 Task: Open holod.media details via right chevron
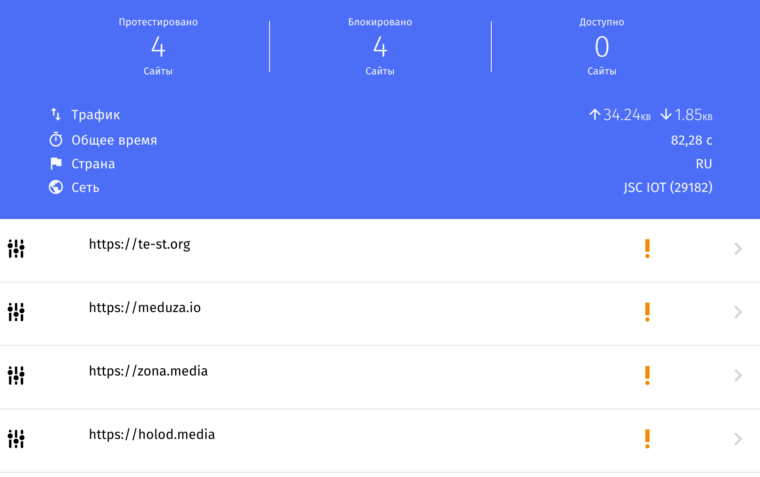(x=738, y=438)
